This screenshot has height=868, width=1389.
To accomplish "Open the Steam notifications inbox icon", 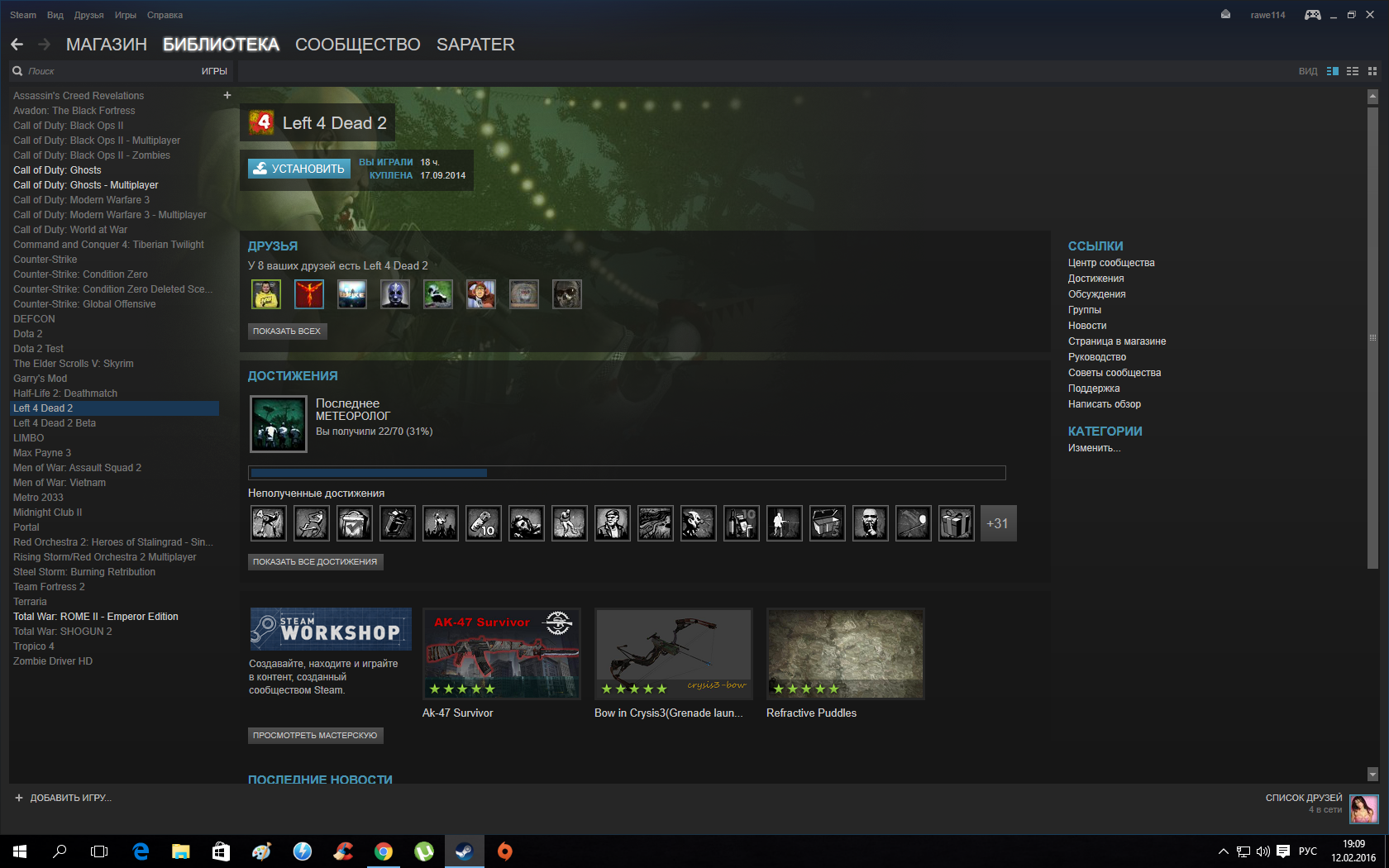I will click(1225, 14).
